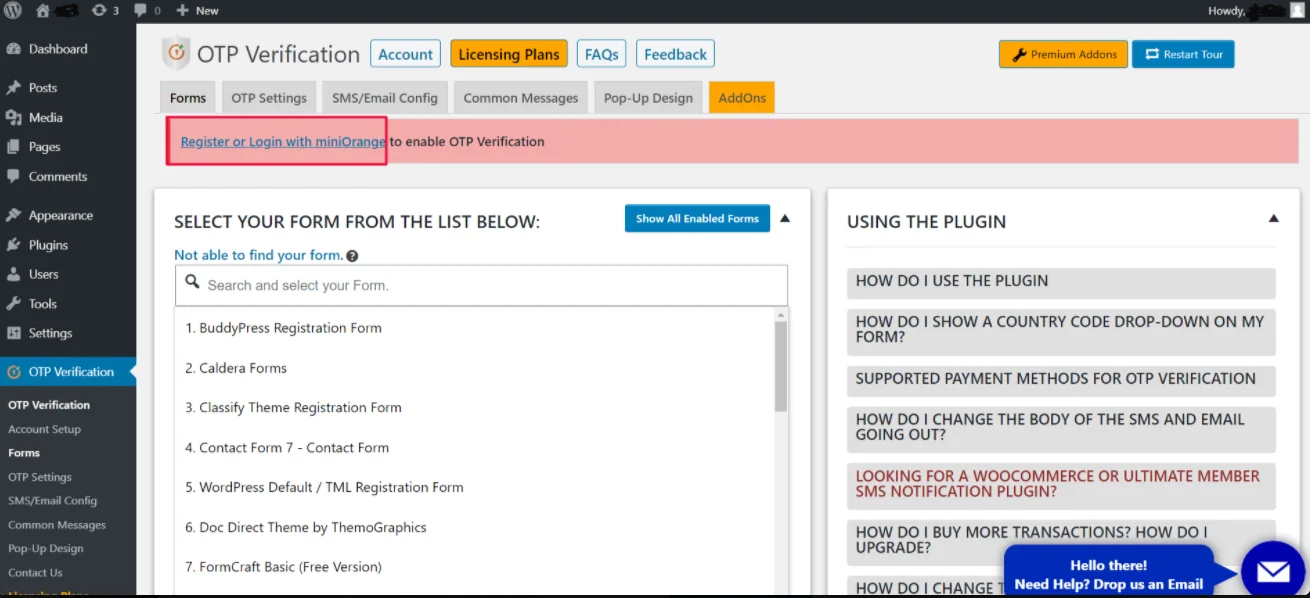Follow Register or Login with miniOrange link

click(283, 142)
